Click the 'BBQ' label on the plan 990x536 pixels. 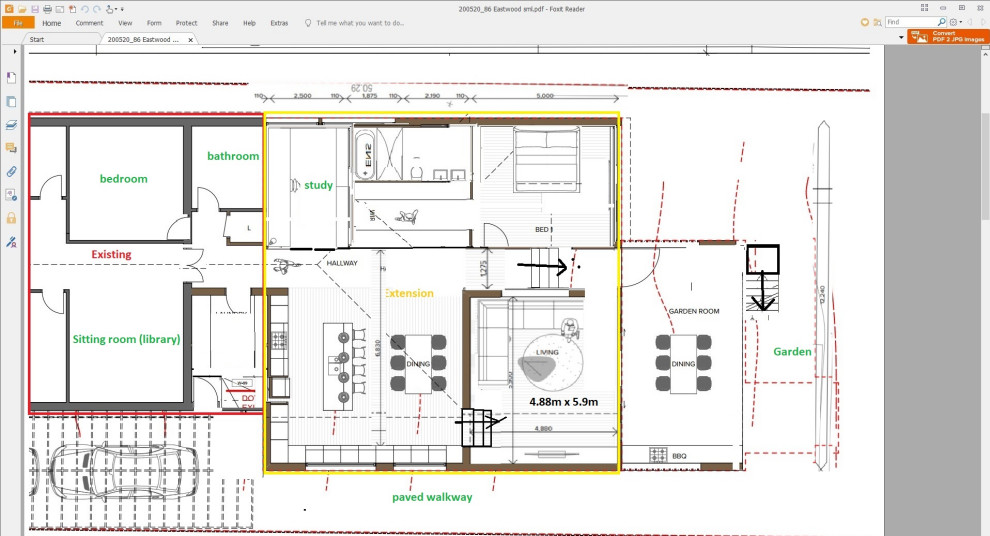point(679,456)
